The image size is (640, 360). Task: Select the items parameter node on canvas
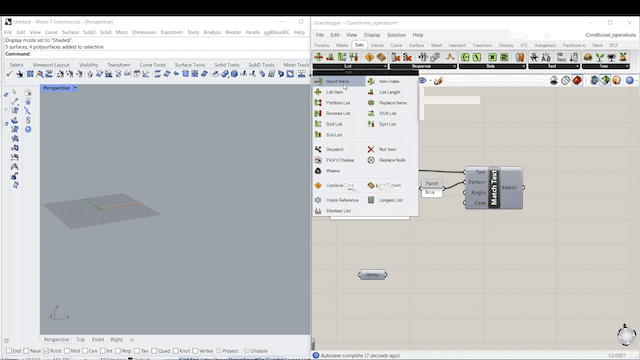click(x=372, y=275)
